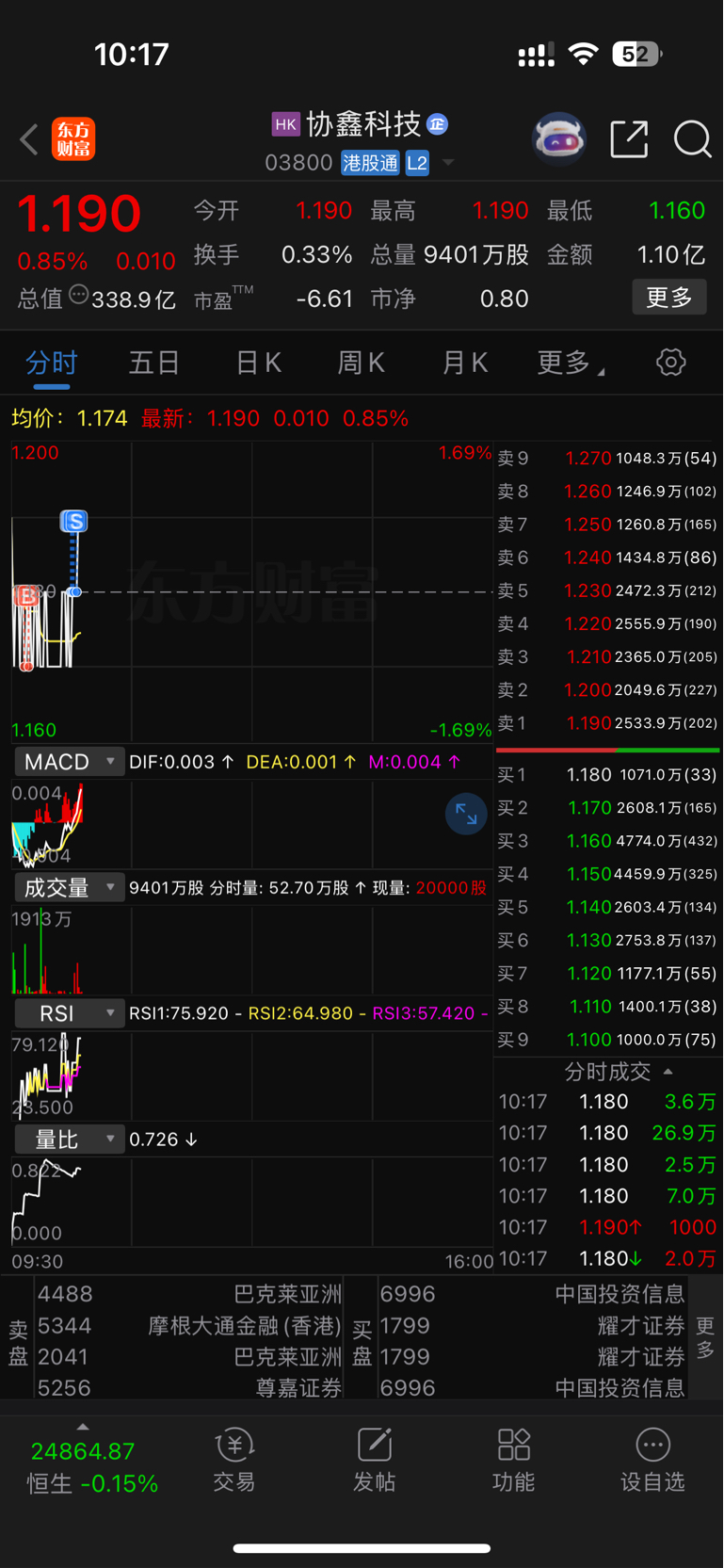Screen dimensions: 724x1568
Task: Tap the Wi-Fi icon in status bar
Action: pyautogui.click(x=584, y=55)
